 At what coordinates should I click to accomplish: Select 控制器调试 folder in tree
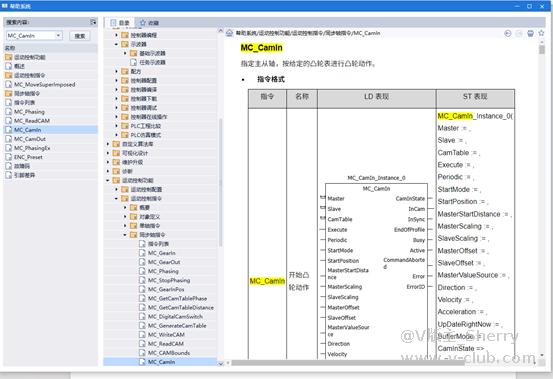[144, 108]
